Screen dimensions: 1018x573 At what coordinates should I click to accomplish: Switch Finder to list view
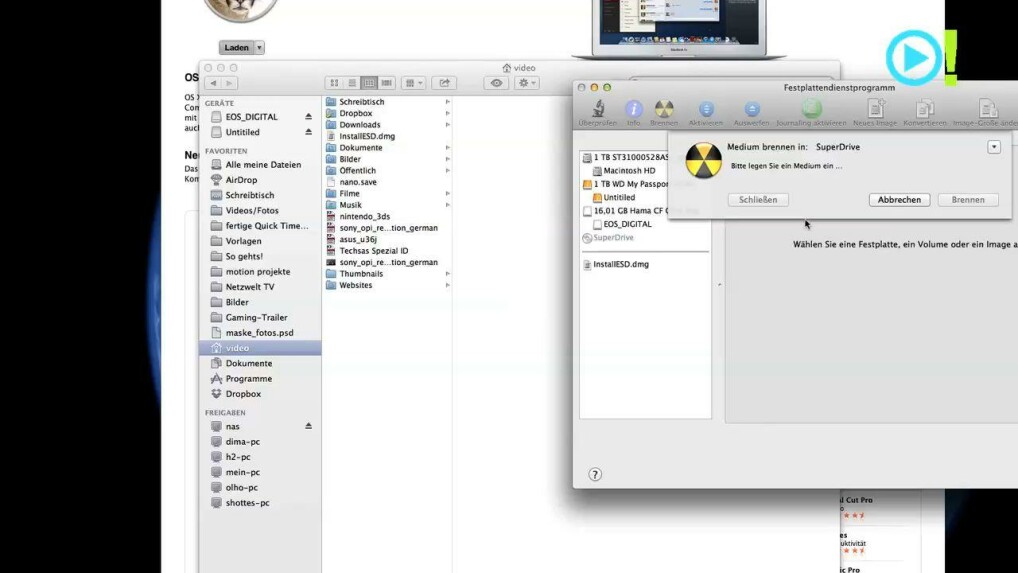tap(352, 83)
